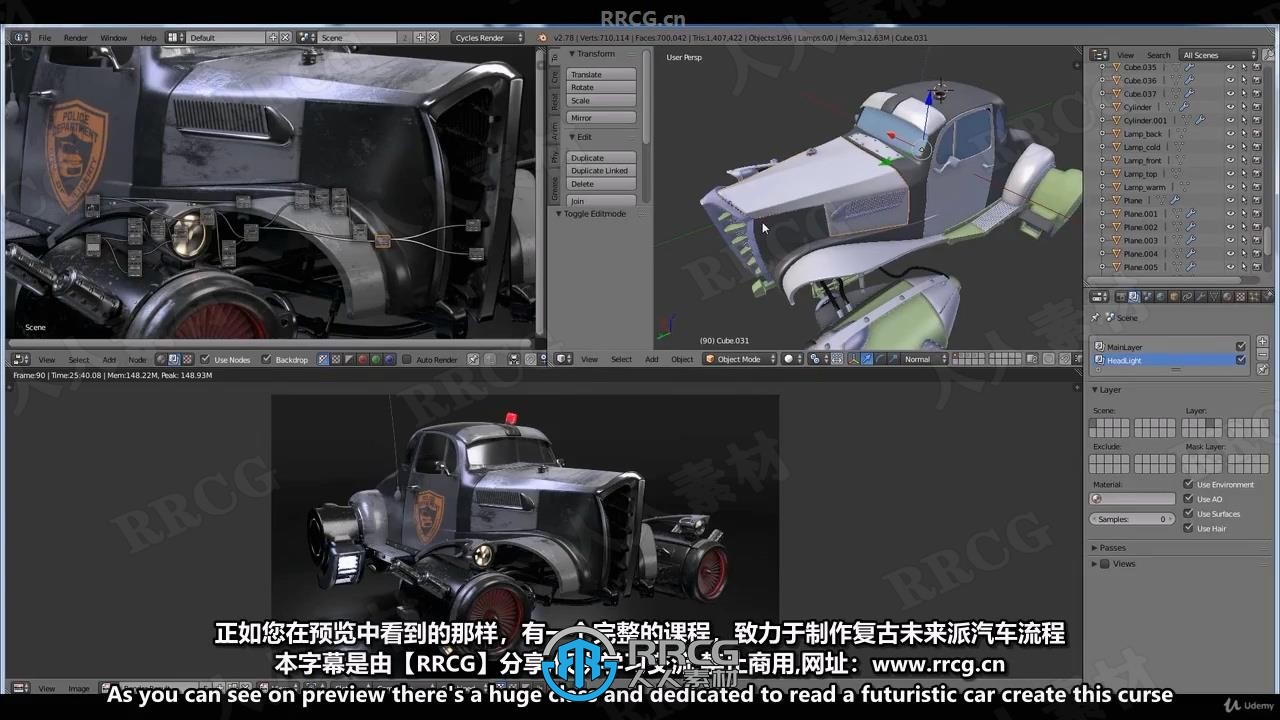Toggle Backdrop checkbox
This screenshot has width=1280, height=720.
pyautogui.click(x=266, y=359)
